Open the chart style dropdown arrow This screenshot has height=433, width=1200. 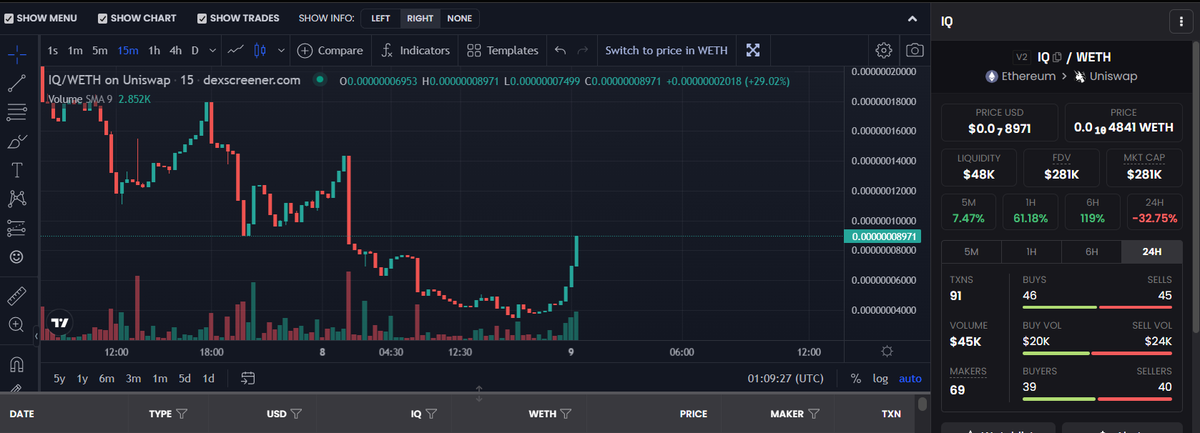point(280,50)
